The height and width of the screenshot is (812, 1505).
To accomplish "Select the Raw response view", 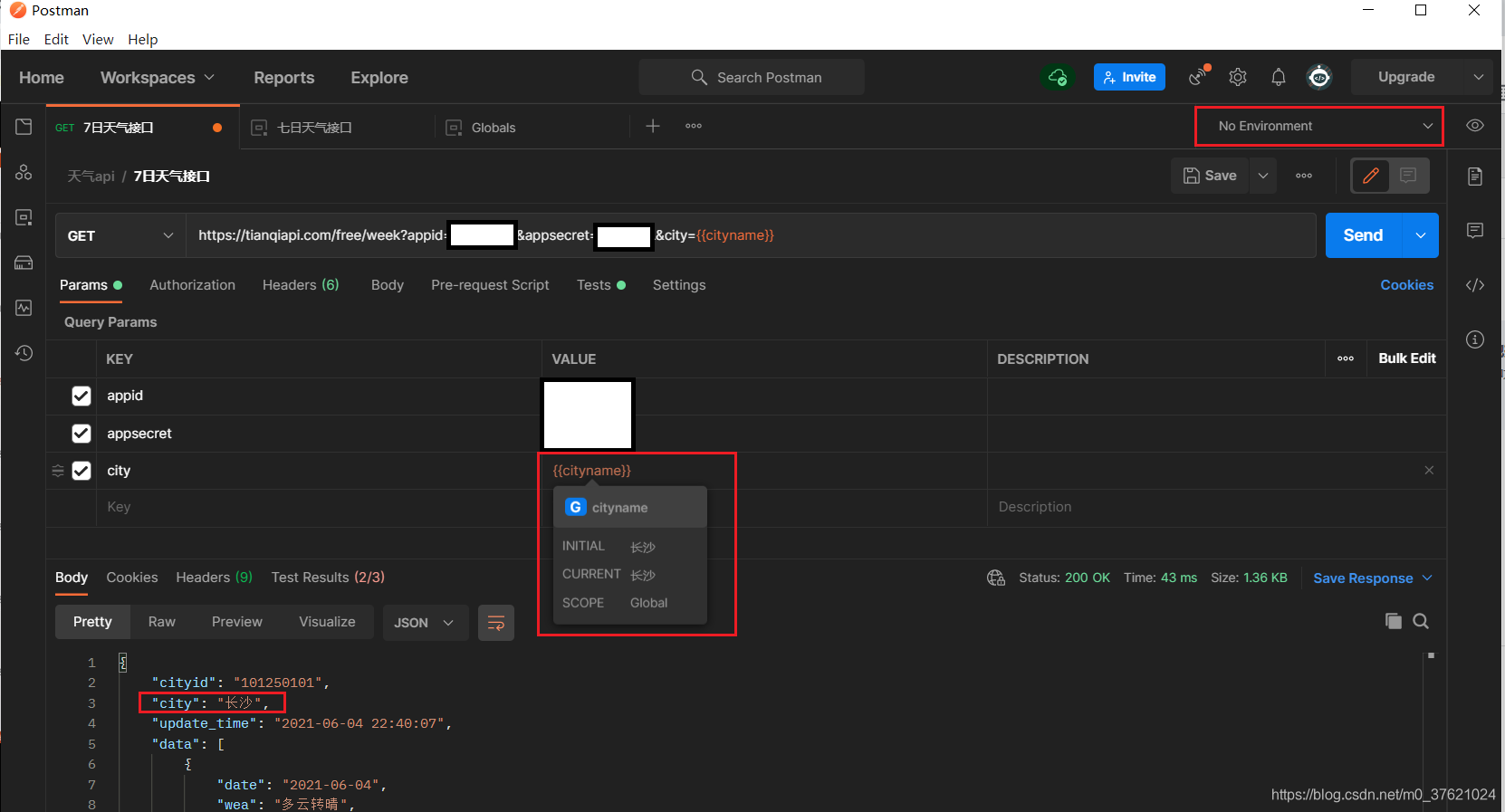I will tap(162, 622).
